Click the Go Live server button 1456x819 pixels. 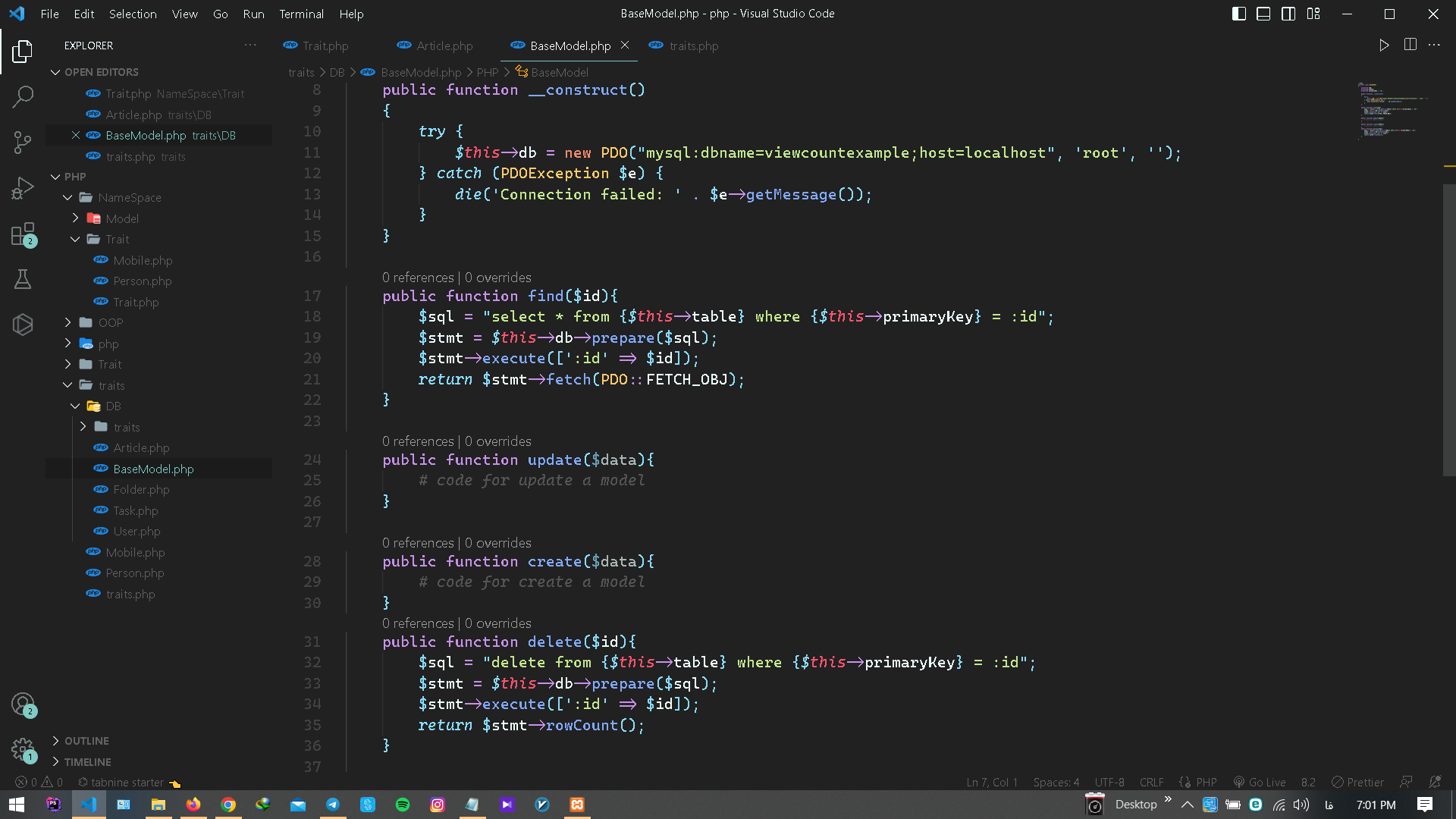1260,783
